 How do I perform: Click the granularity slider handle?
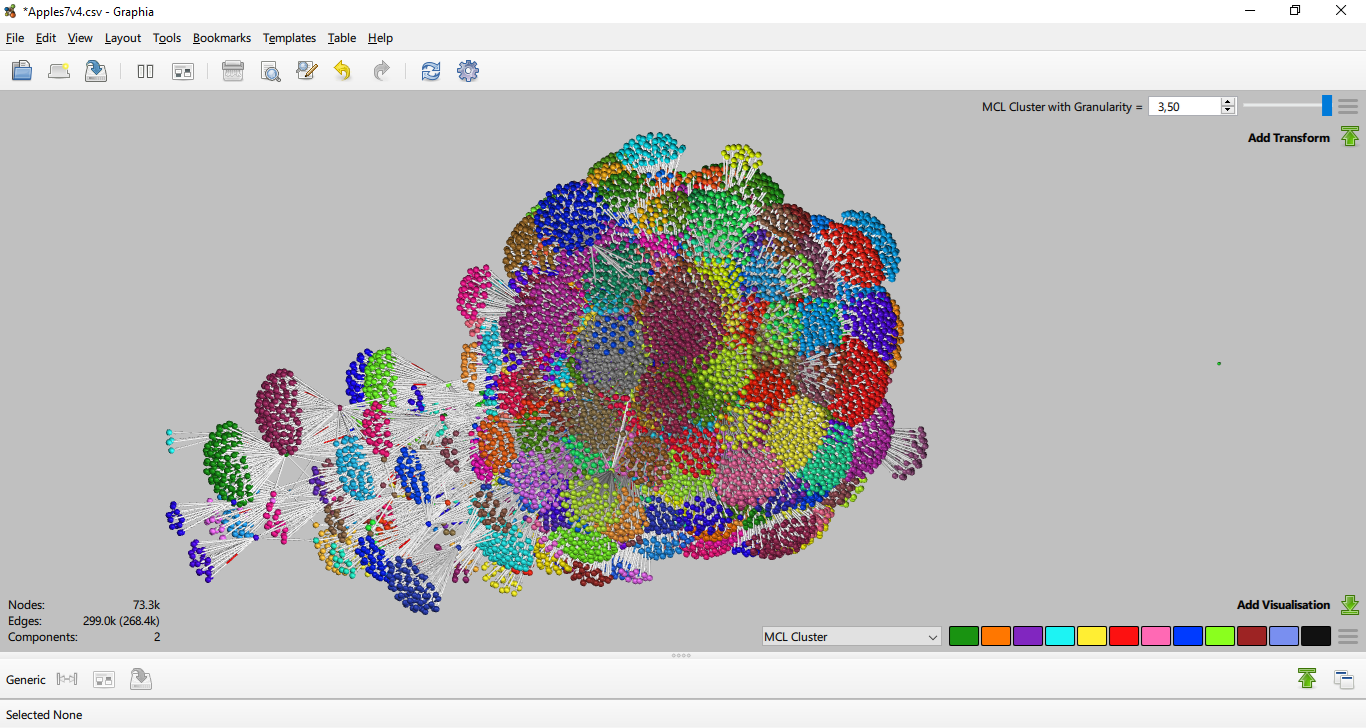[x=1327, y=106]
